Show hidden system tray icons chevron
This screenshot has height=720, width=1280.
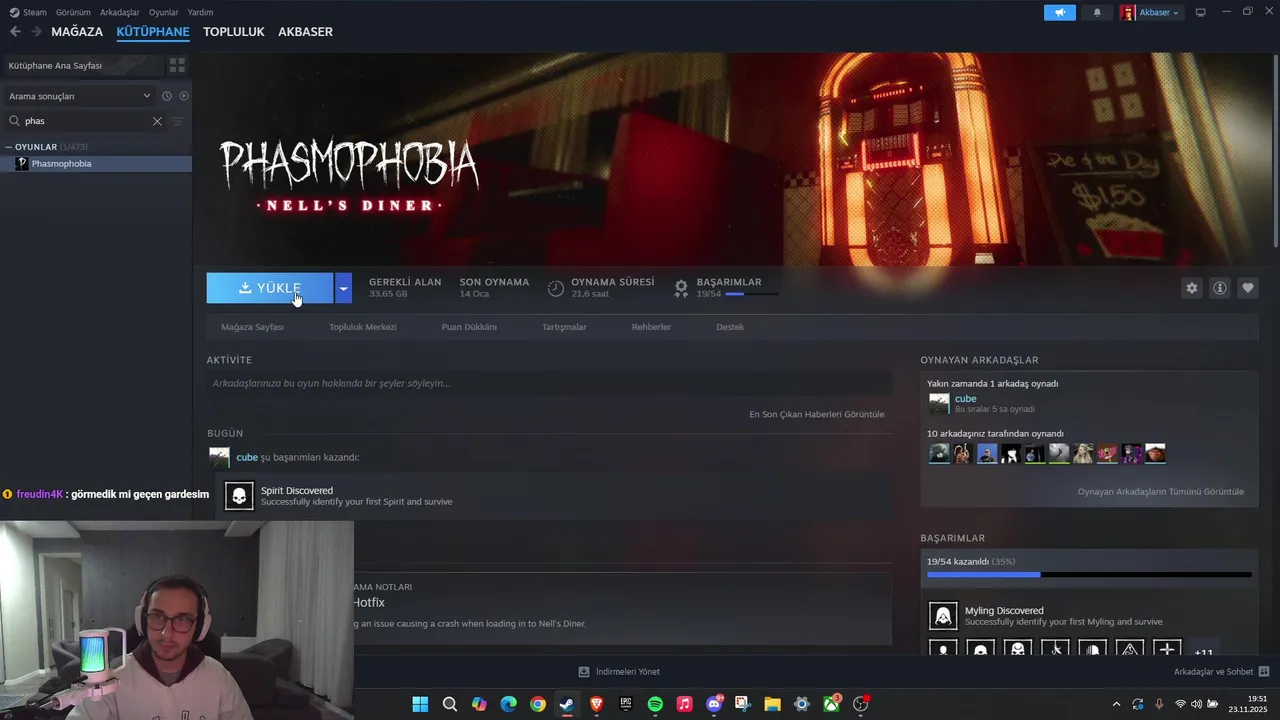1117,704
